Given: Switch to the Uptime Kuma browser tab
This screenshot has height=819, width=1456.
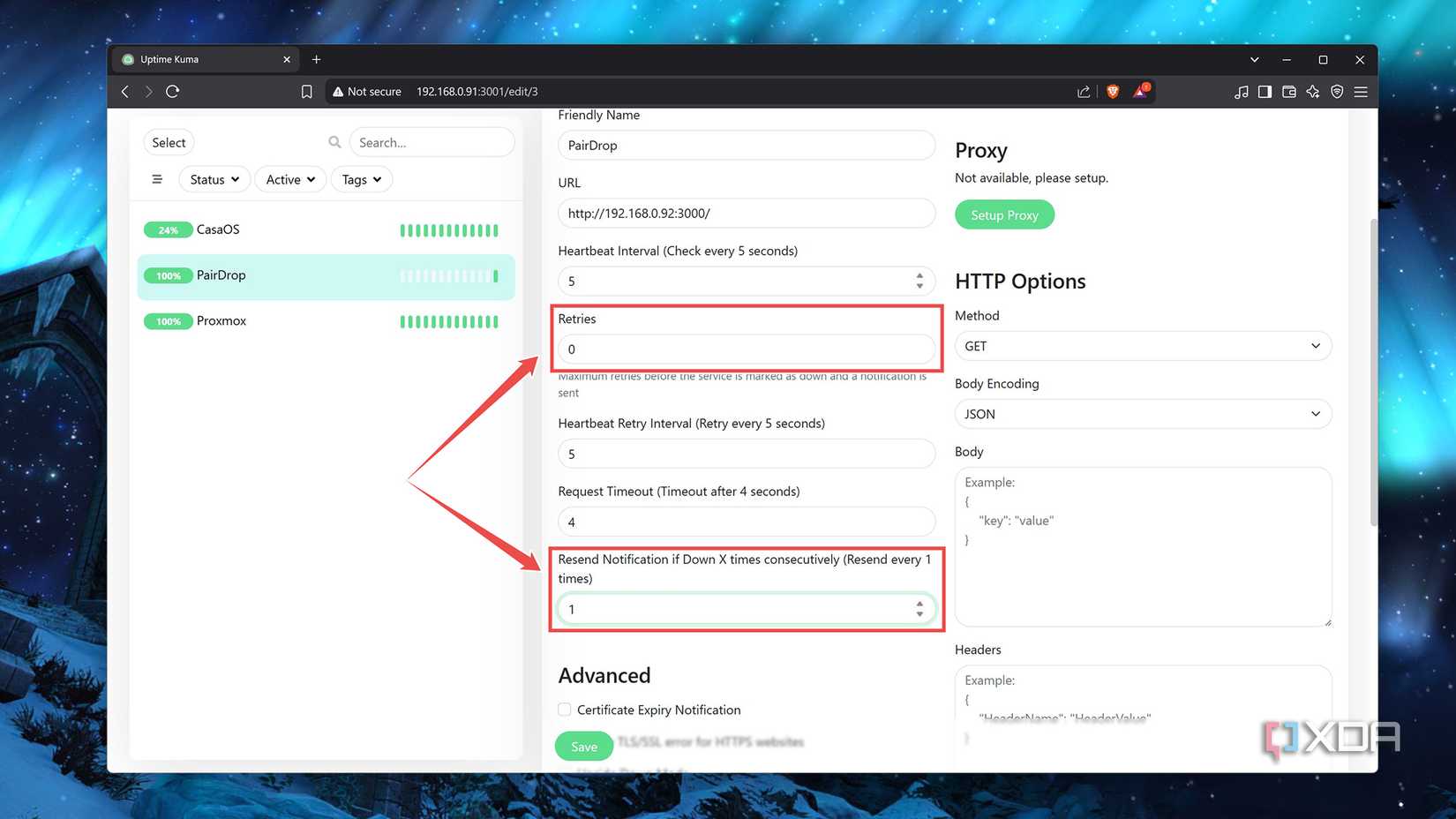Looking at the screenshot, I should (x=203, y=59).
